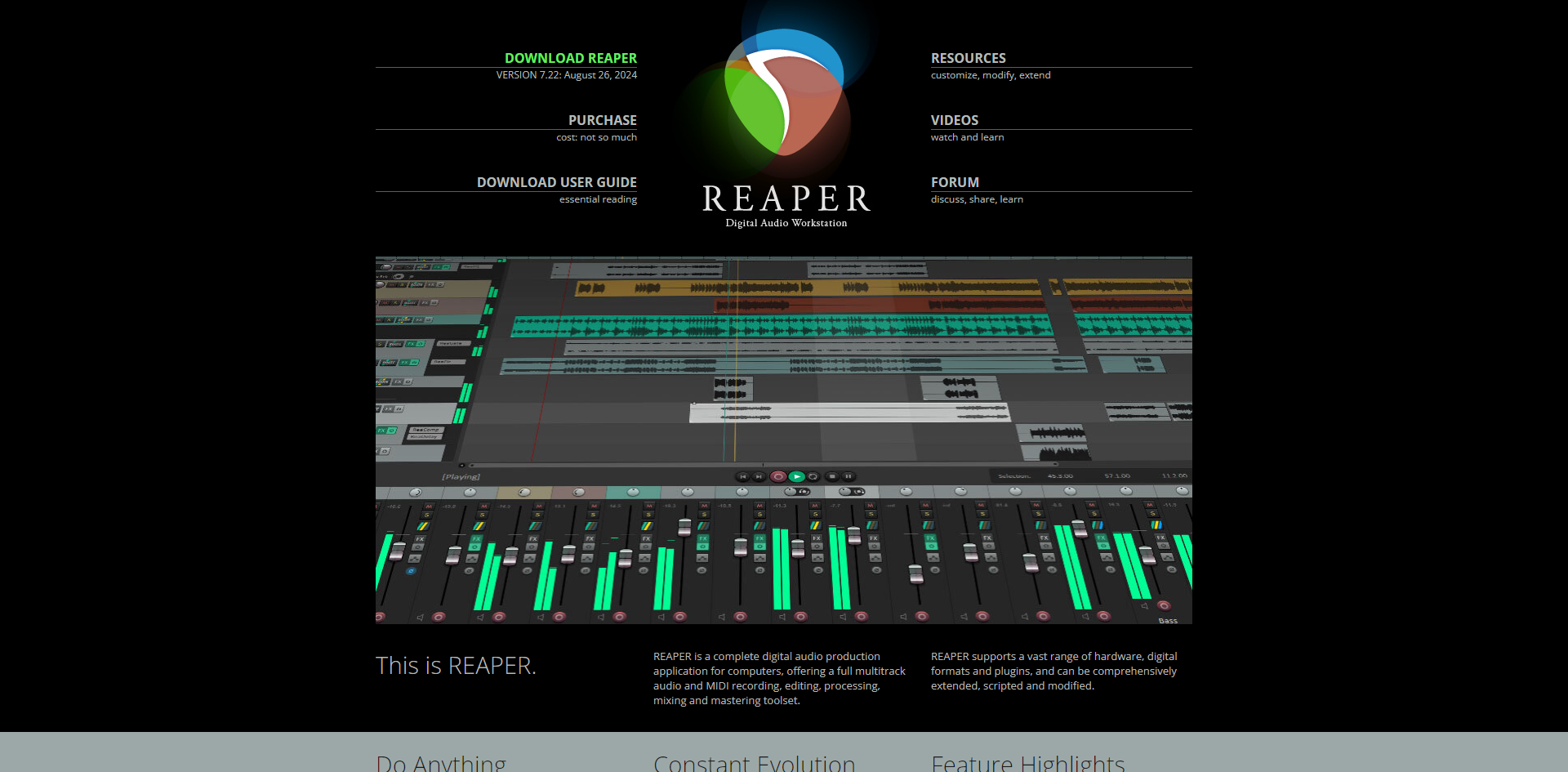
Task: Hit the Pause button in the transport
Action: click(x=849, y=476)
